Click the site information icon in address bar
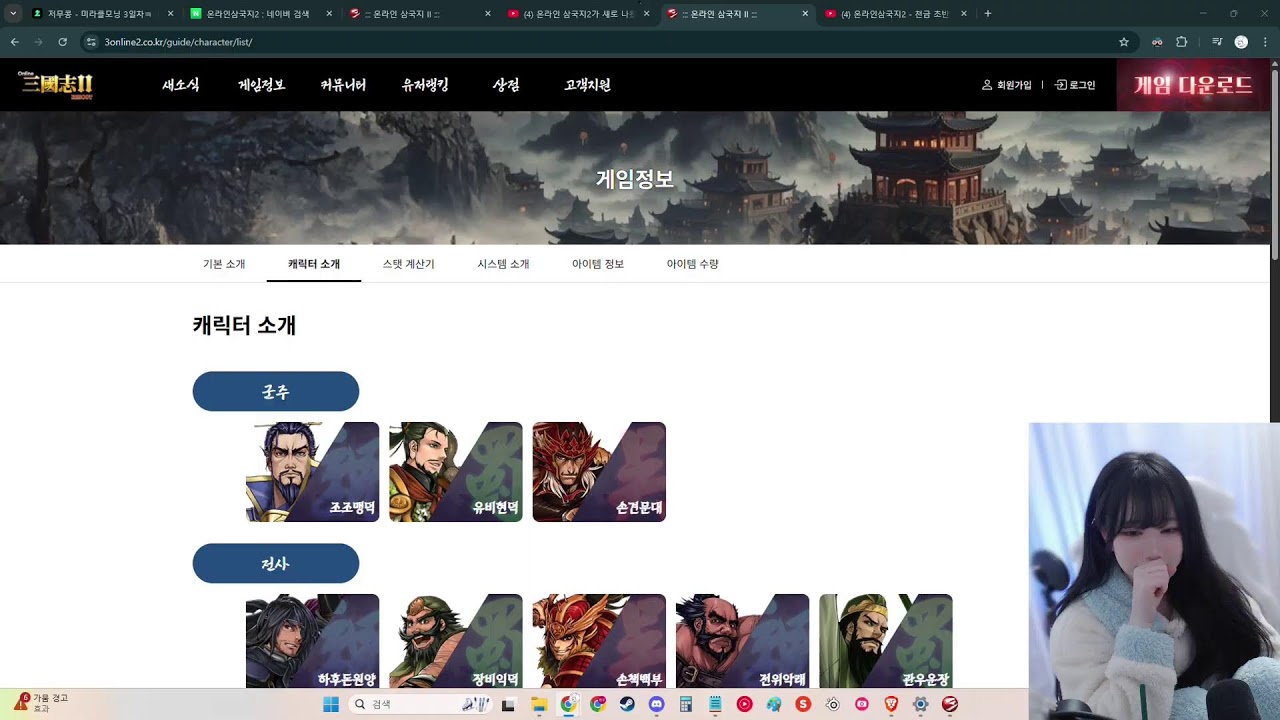The height and width of the screenshot is (720, 1280). [91, 42]
